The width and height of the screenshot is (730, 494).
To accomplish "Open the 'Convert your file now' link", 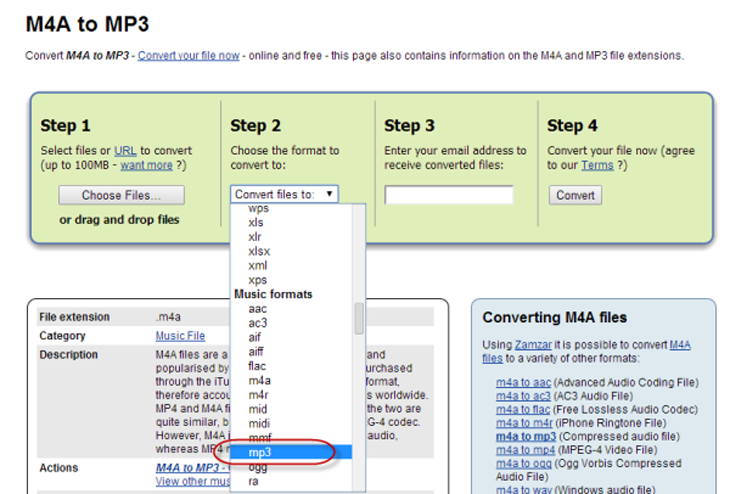I will [189, 55].
